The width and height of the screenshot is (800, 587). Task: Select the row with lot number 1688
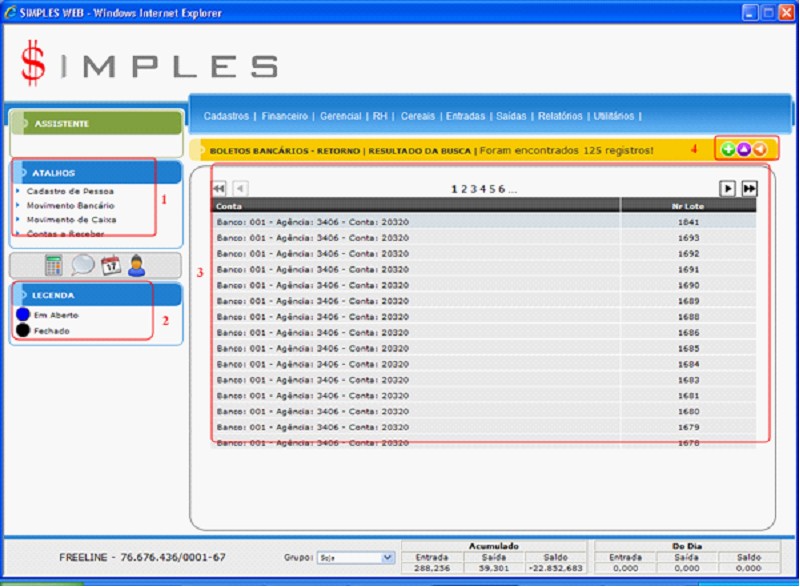click(484, 317)
